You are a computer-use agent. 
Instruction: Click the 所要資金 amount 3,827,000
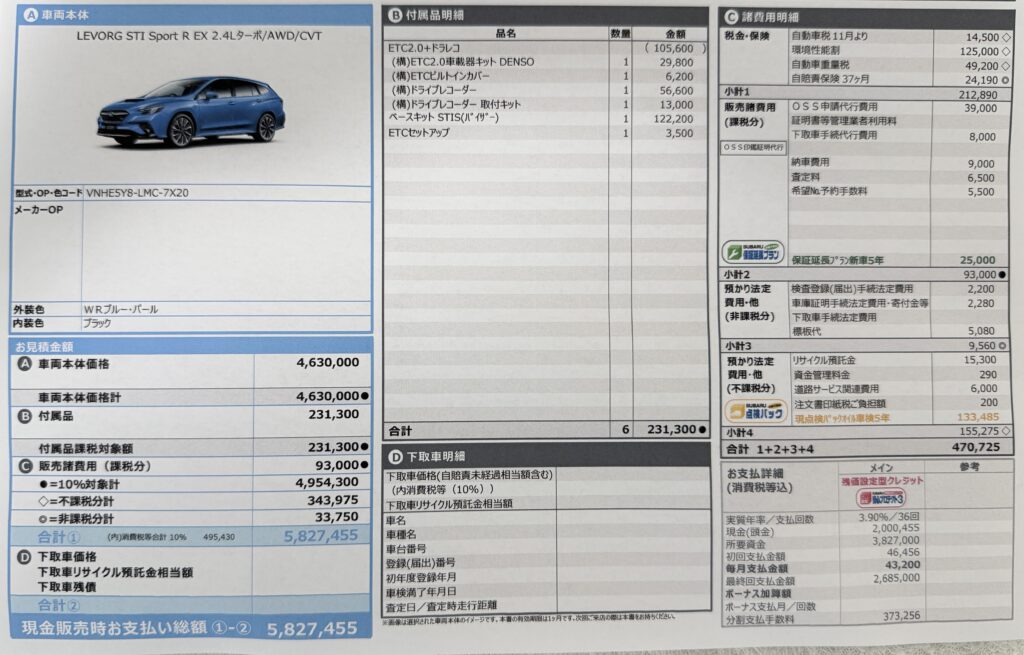896,541
